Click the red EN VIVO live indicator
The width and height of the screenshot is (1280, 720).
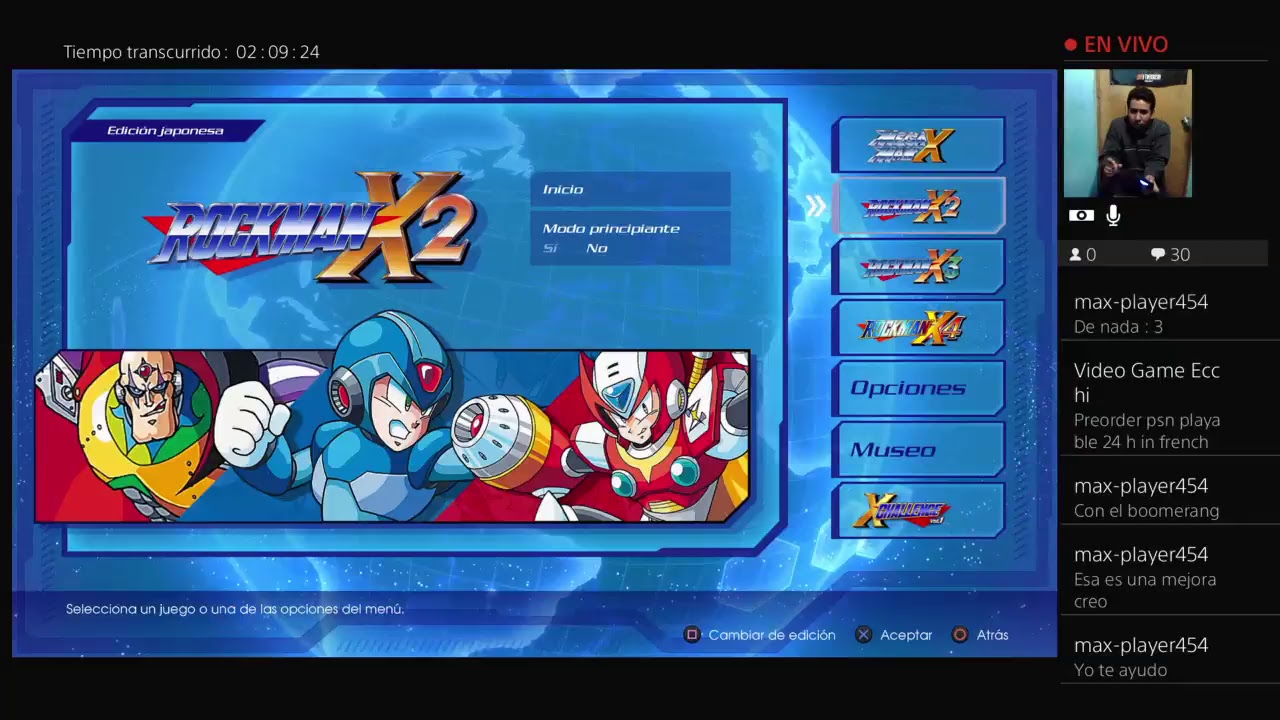click(1117, 45)
